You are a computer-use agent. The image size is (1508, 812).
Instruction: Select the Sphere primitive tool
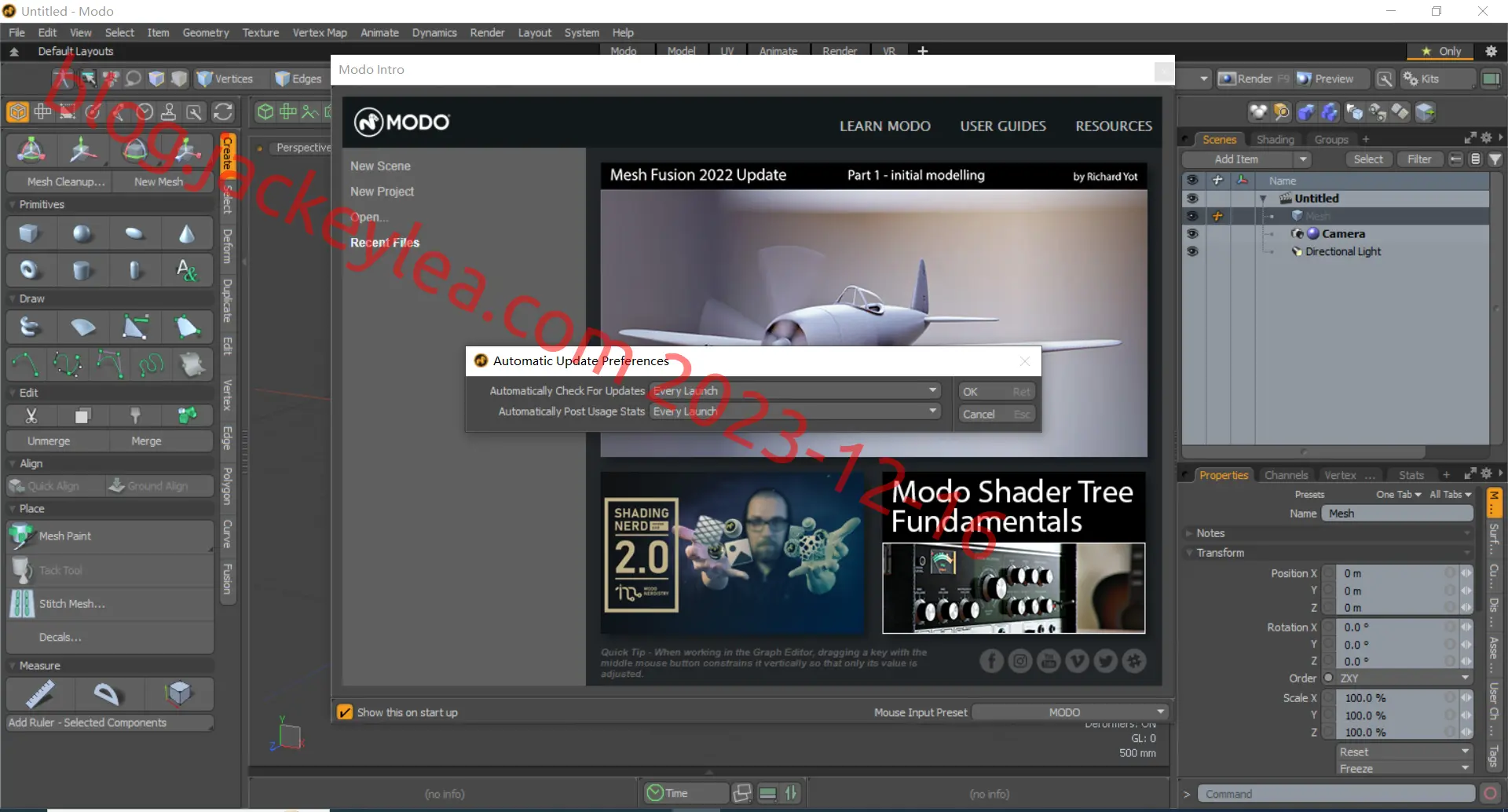(82, 234)
